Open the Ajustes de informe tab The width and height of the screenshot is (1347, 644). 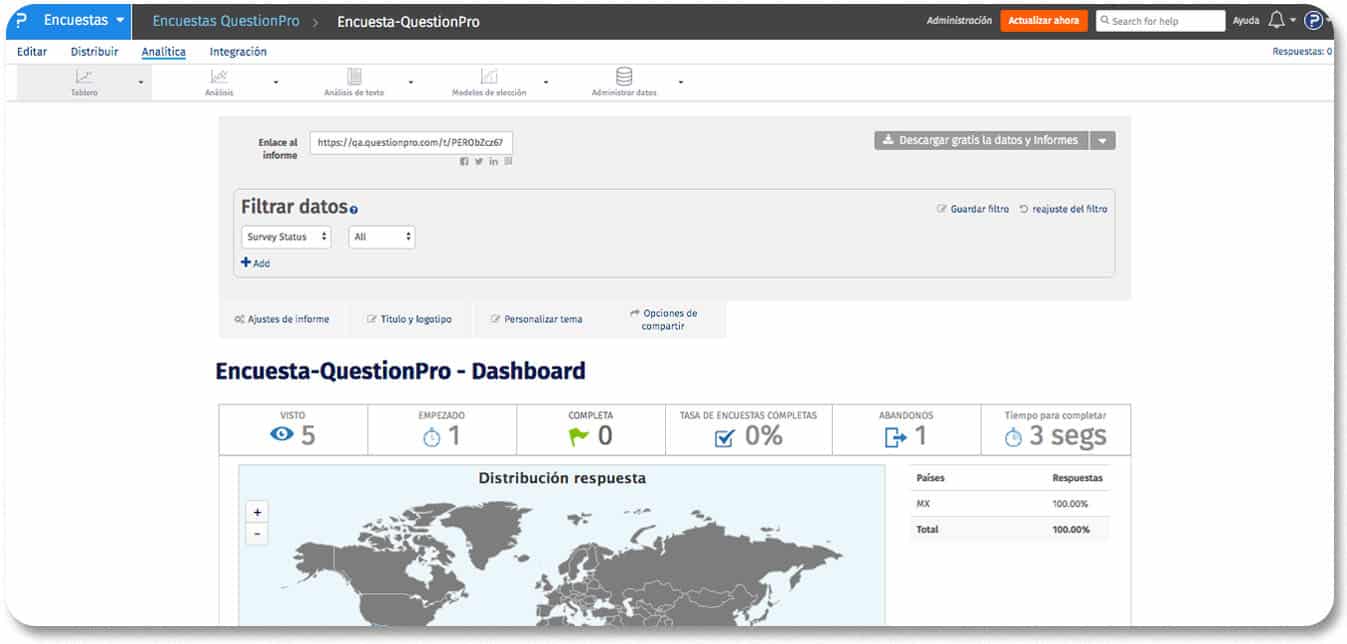pyautogui.click(x=281, y=319)
